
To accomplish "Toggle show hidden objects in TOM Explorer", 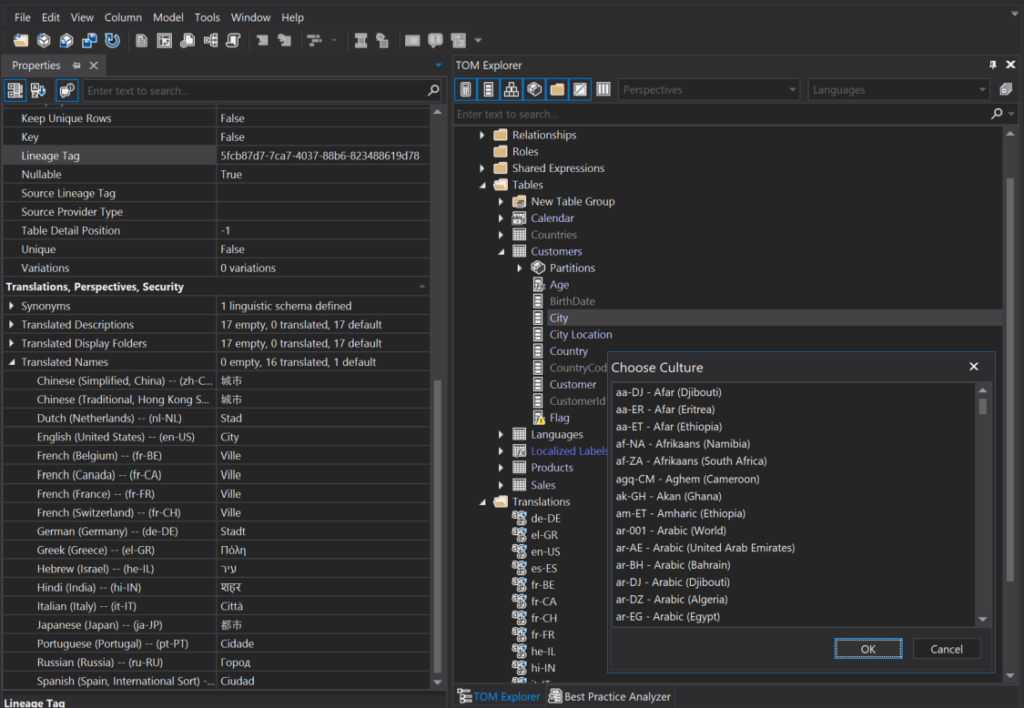I will point(580,89).
